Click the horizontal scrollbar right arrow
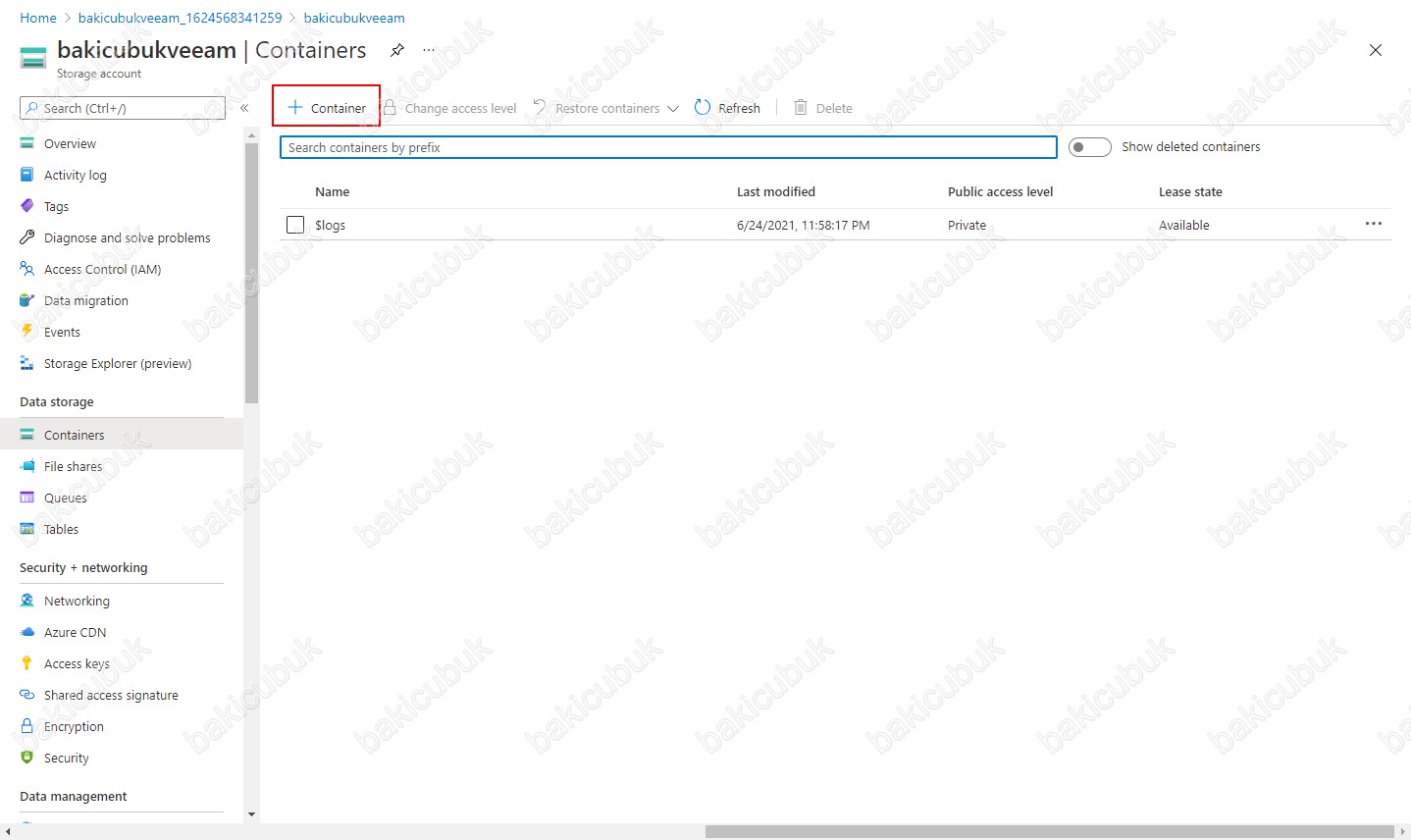1411x840 pixels. (x=1403, y=832)
